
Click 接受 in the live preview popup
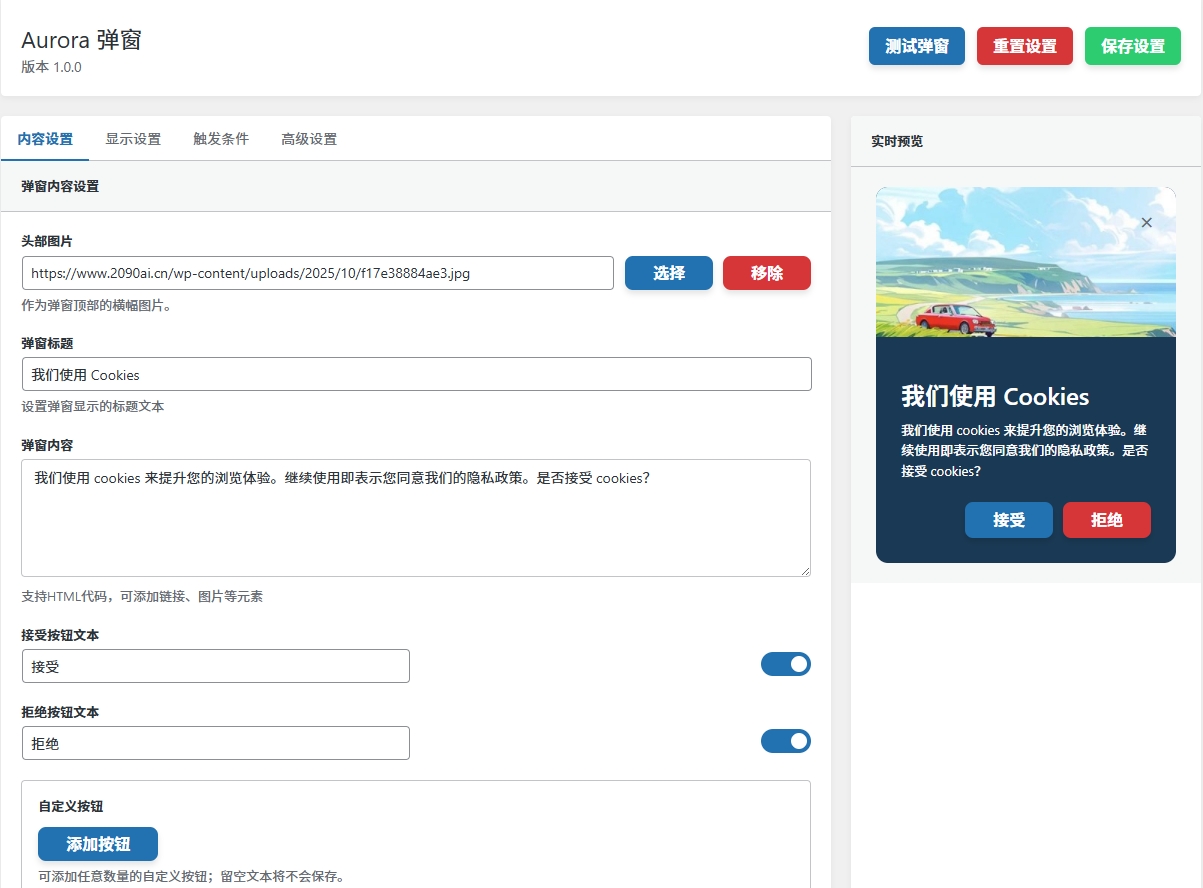(1008, 520)
